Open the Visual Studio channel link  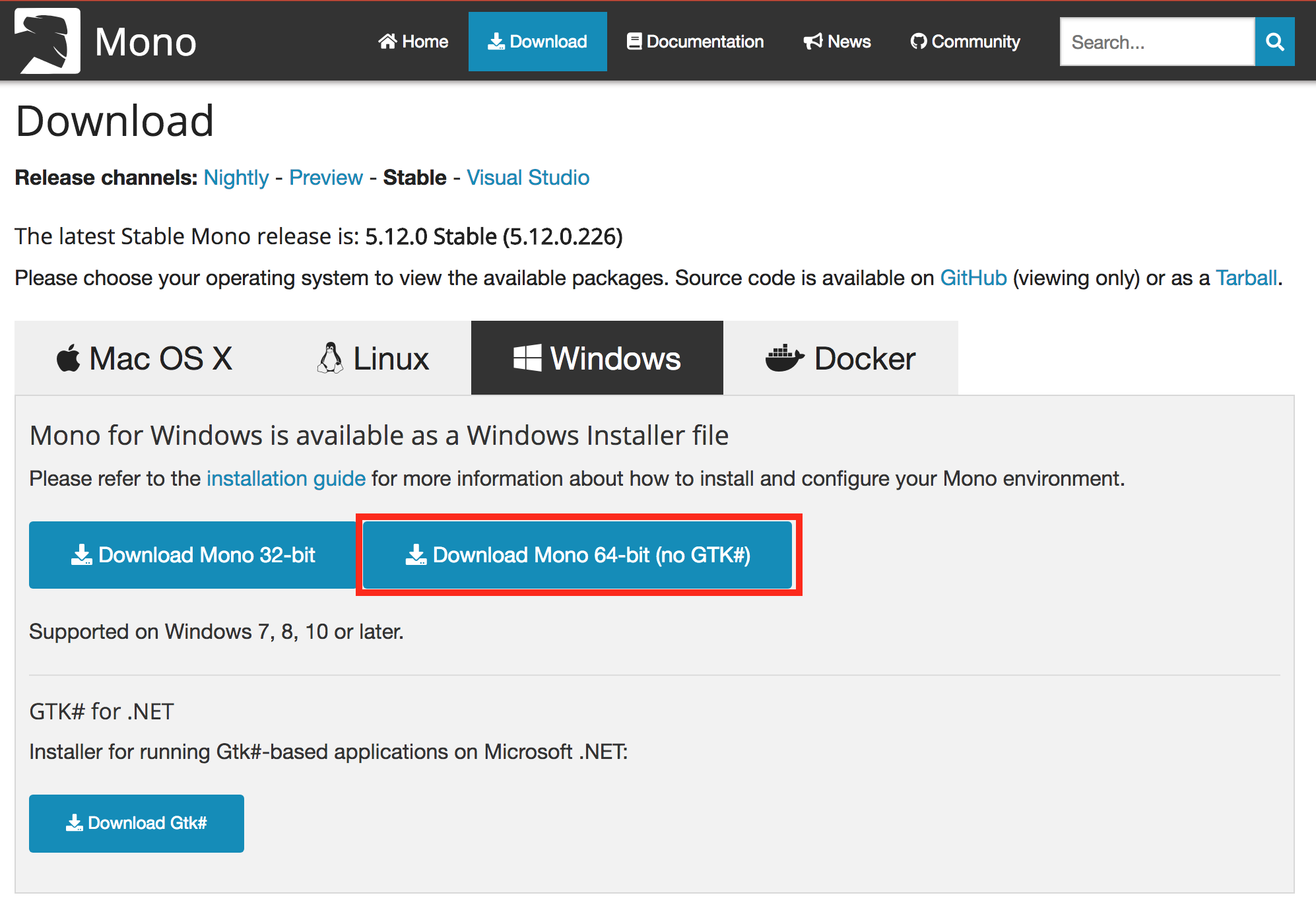[528, 178]
